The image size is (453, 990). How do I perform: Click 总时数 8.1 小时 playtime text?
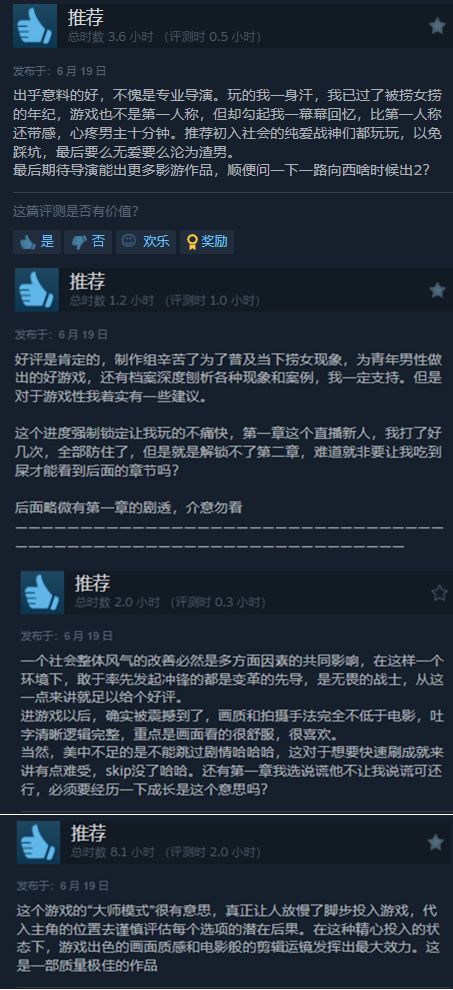point(113,852)
